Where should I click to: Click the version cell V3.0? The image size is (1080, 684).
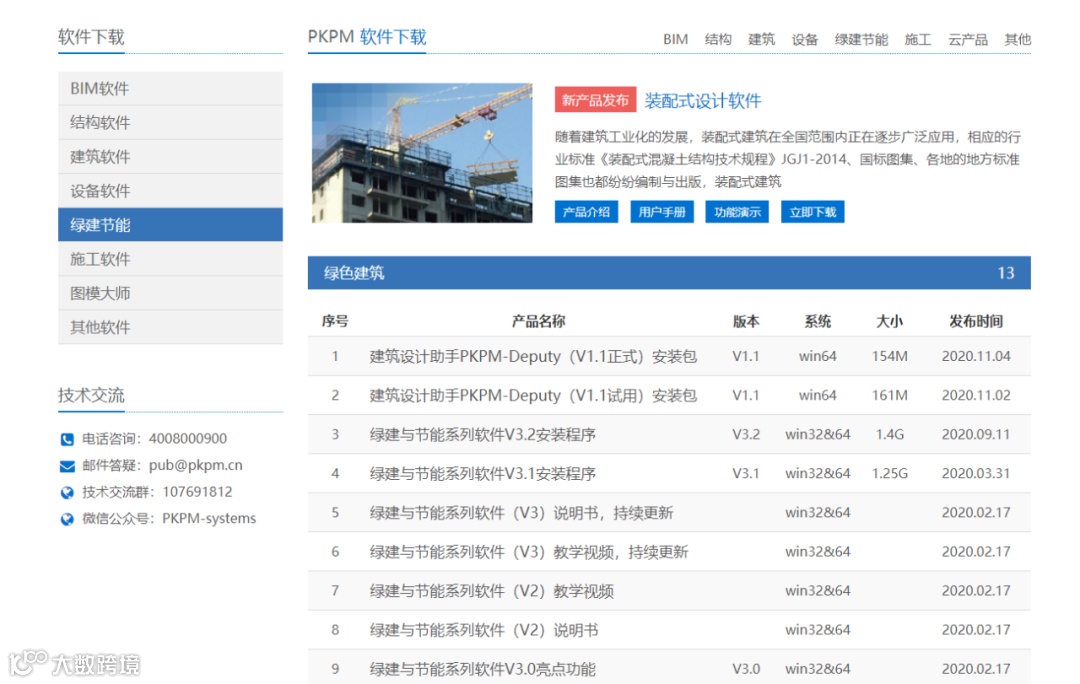[x=746, y=669]
